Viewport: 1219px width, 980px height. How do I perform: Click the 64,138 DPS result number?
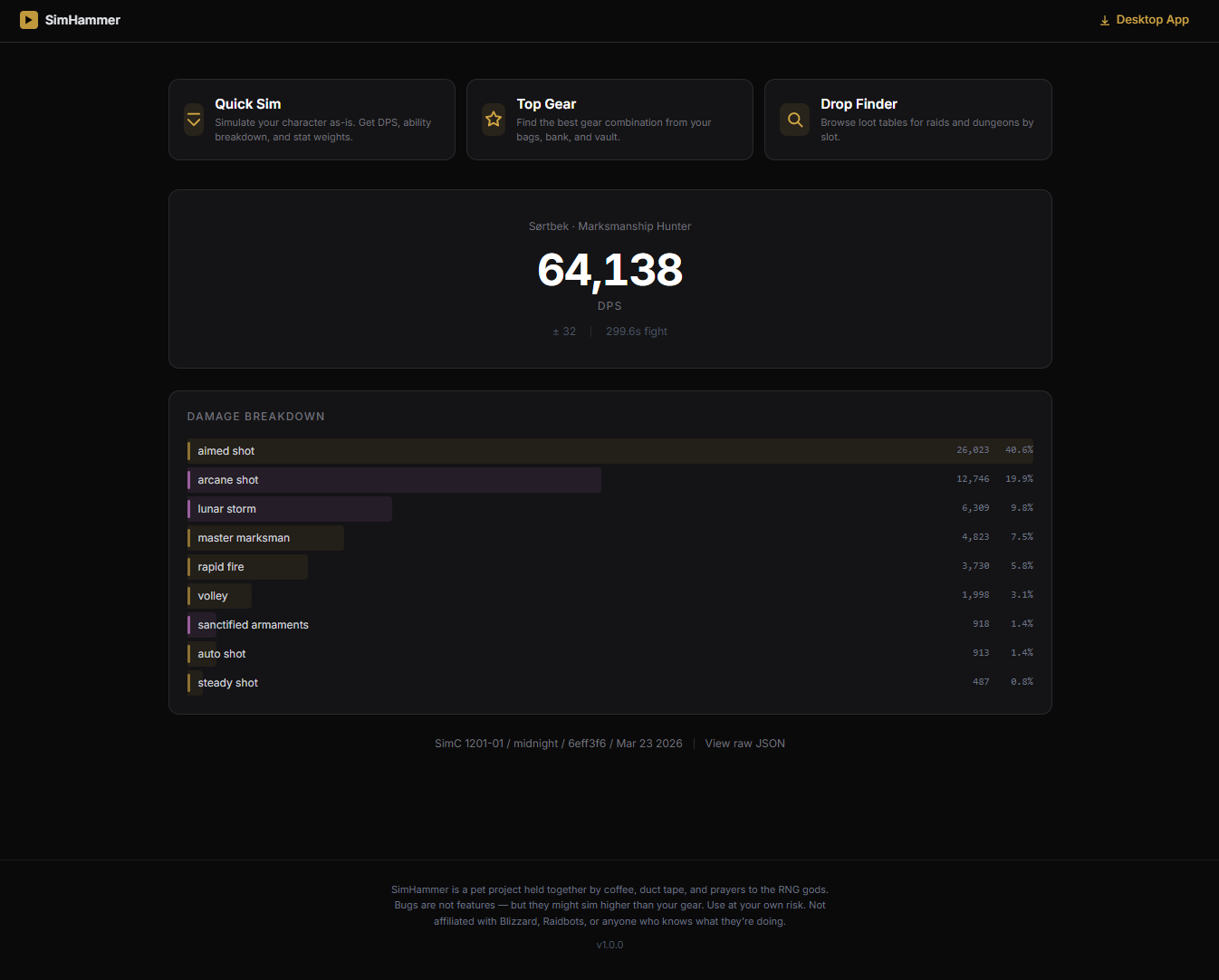pyautogui.click(x=609, y=270)
